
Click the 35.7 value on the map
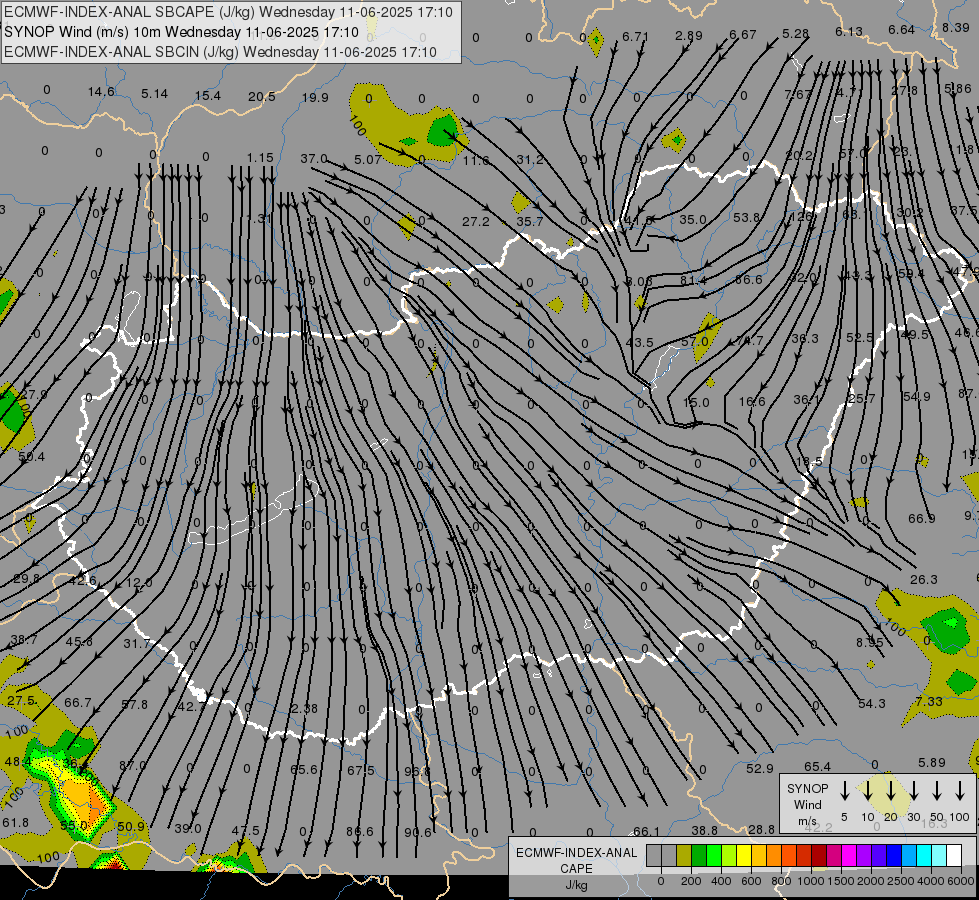[529, 221]
